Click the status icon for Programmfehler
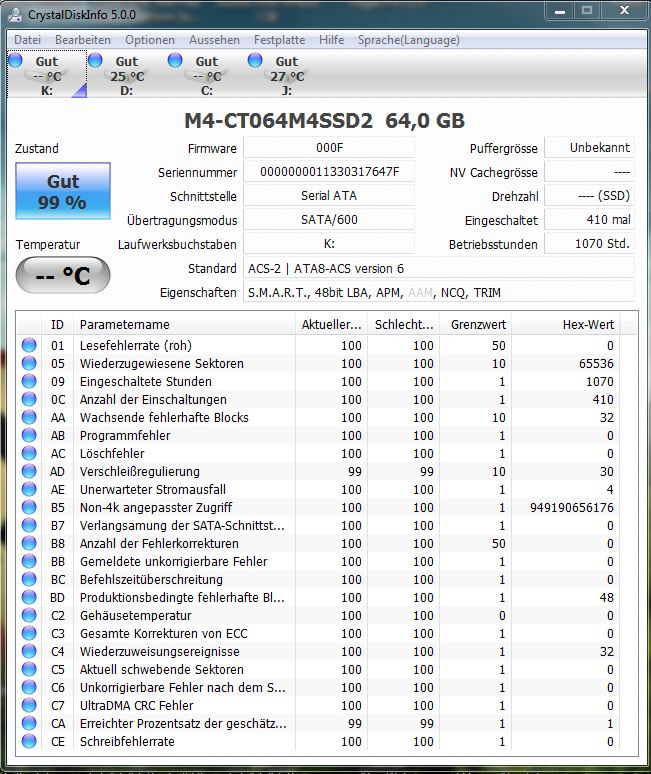The image size is (651, 774). pyautogui.click(x=29, y=435)
